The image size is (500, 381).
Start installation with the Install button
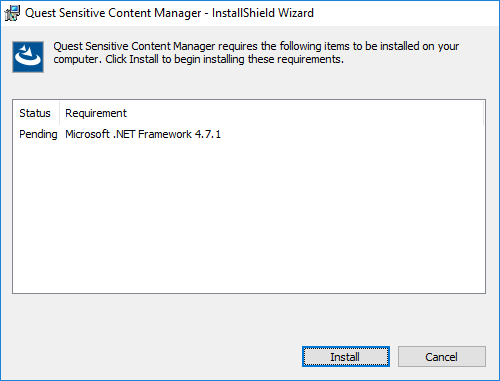[346, 357]
